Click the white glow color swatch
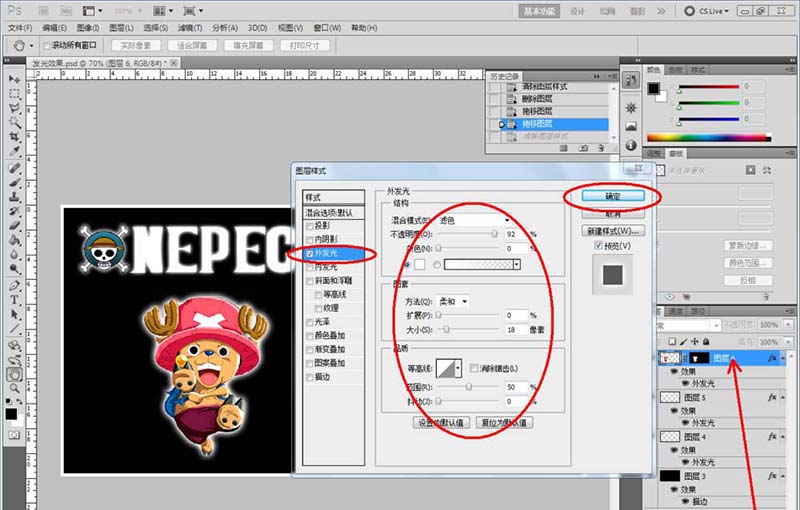Viewport: 800px width, 510px height. point(419,265)
